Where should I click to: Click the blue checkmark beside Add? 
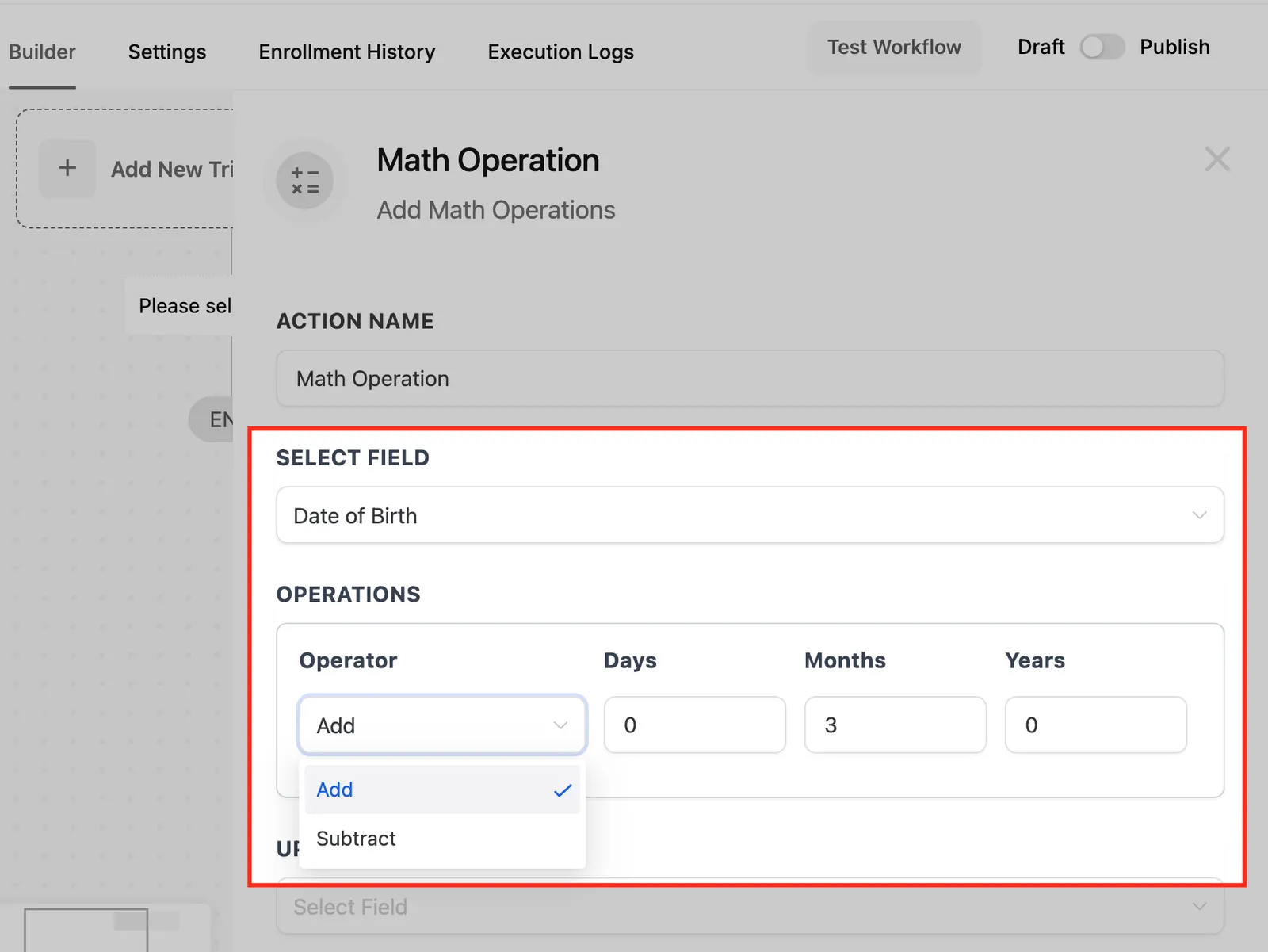click(563, 790)
